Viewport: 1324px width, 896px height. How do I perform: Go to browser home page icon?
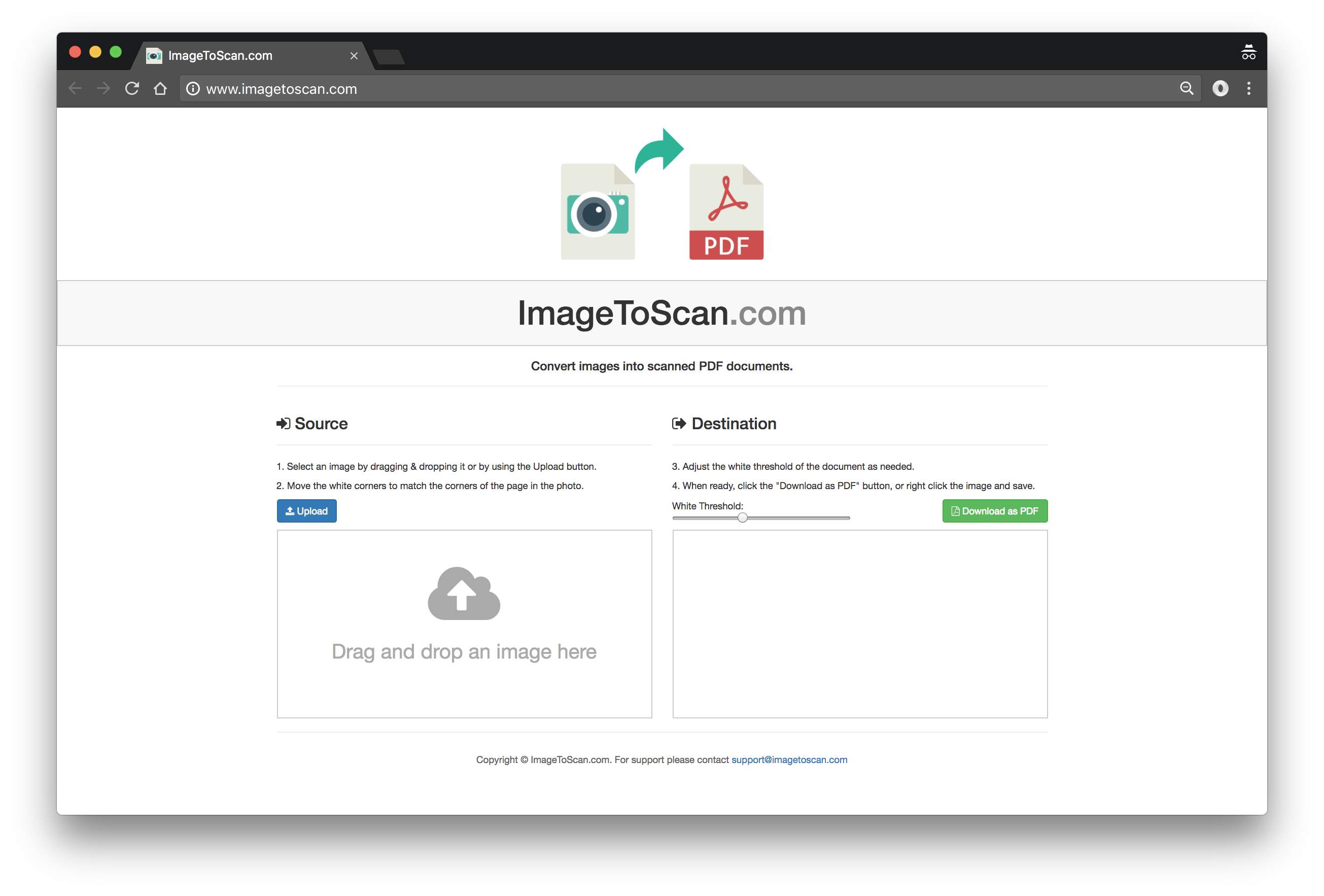click(x=160, y=88)
